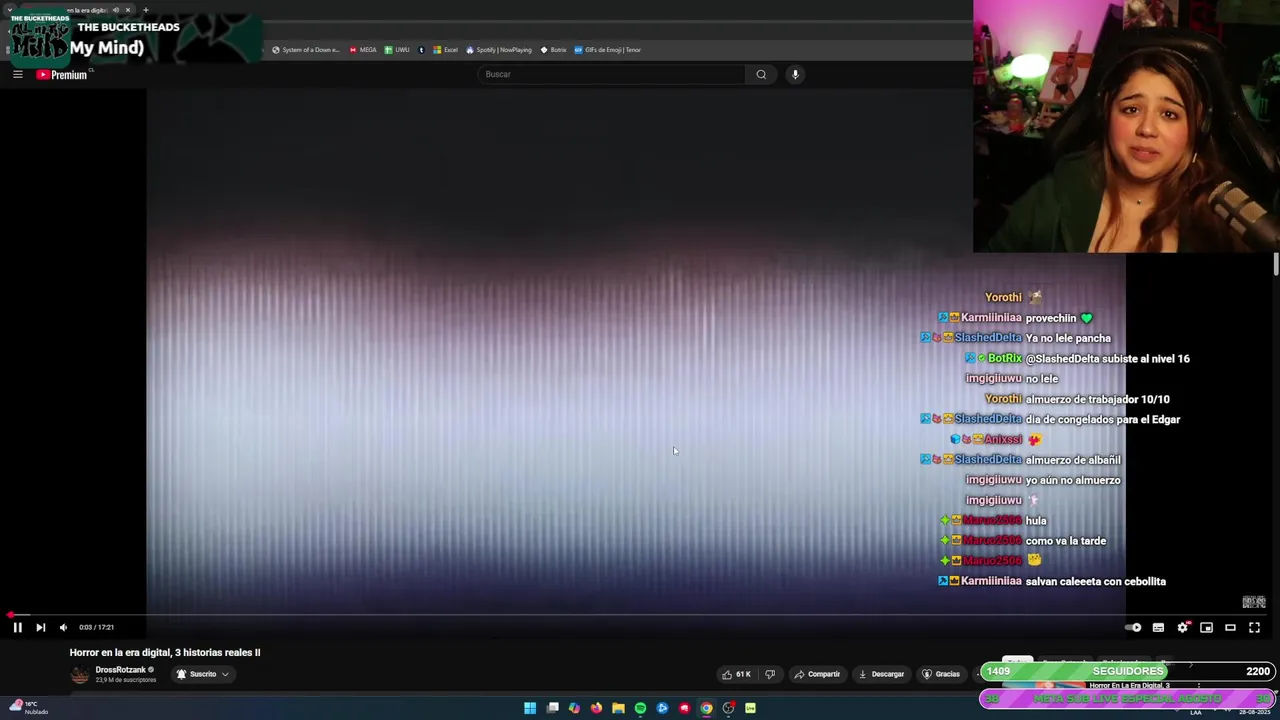Like the video with thumbs up
1280x720 pixels.
click(727, 674)
